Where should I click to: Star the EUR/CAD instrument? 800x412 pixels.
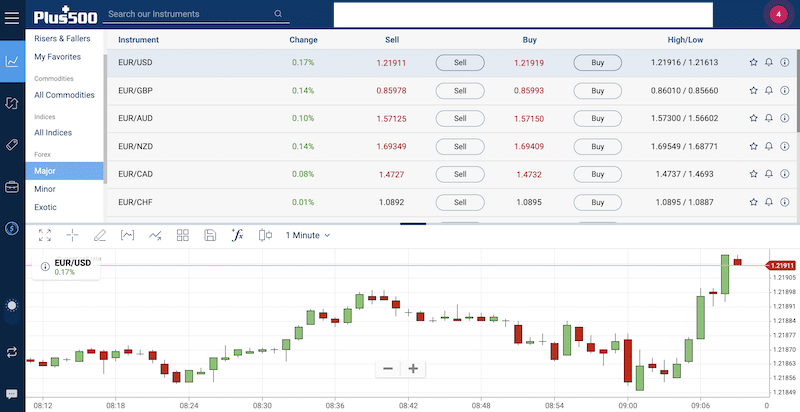(754, 174)
